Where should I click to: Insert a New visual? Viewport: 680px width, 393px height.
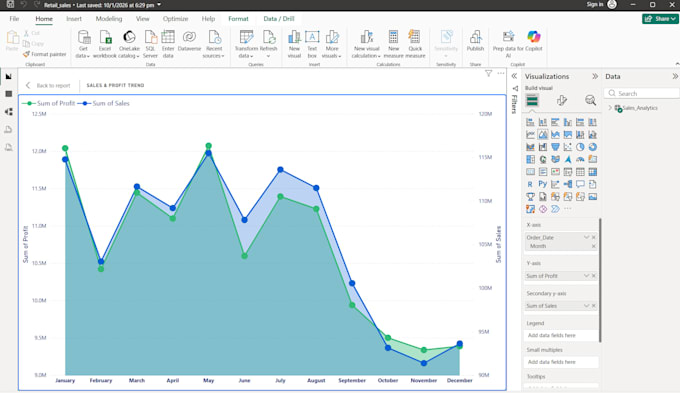point(294,44)
